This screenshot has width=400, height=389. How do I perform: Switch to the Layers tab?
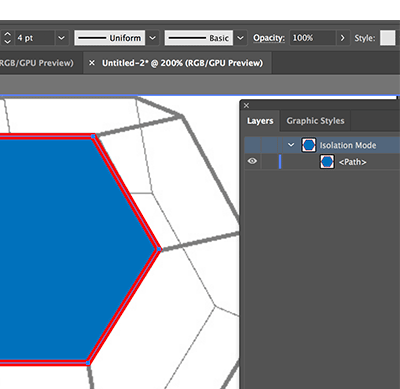(260, 121)
